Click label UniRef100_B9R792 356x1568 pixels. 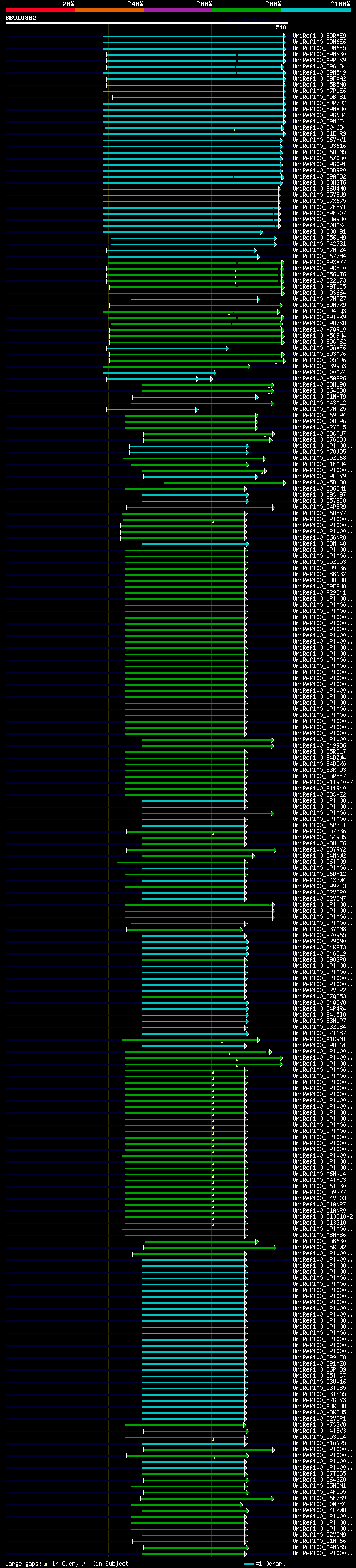tap(319, 103)
